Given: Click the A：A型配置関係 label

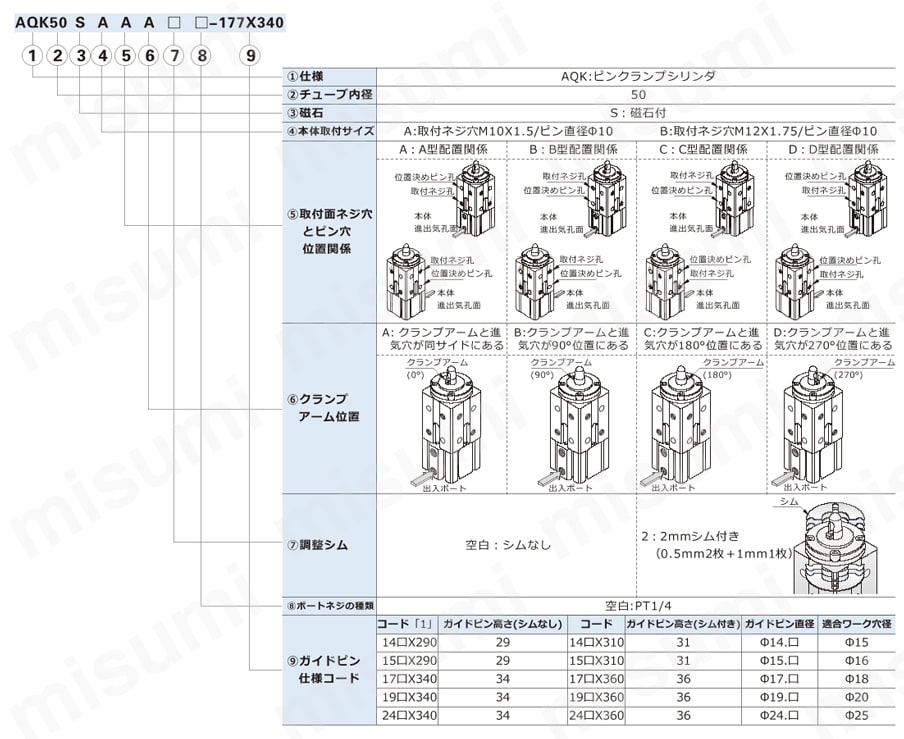Looking at the screenshot, I should [x=443, y=149].
